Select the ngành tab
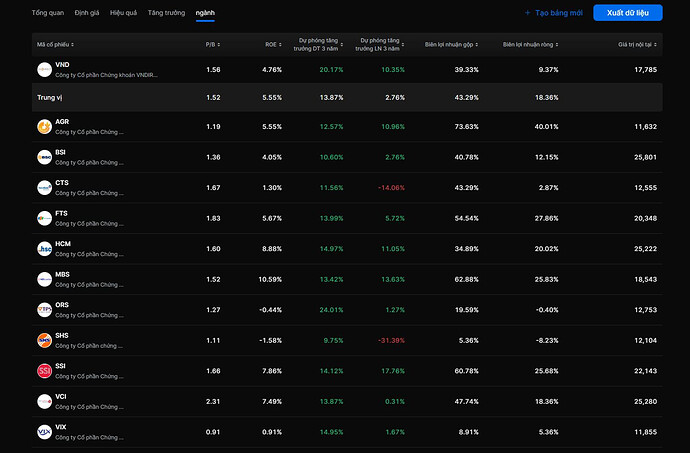The width and height of the screenshot is (690, 453). pyautogui.click(x=205, y=13)
